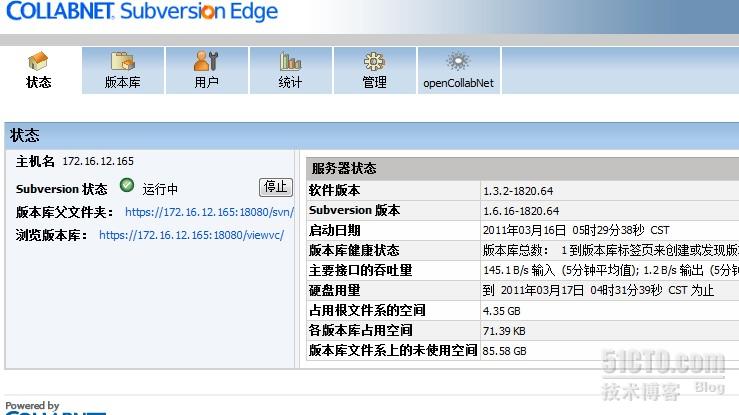Viewport: 739px width, 415px height.
Task: Click the repository space value 71.39 KB
Action: (x=504, y=331)
